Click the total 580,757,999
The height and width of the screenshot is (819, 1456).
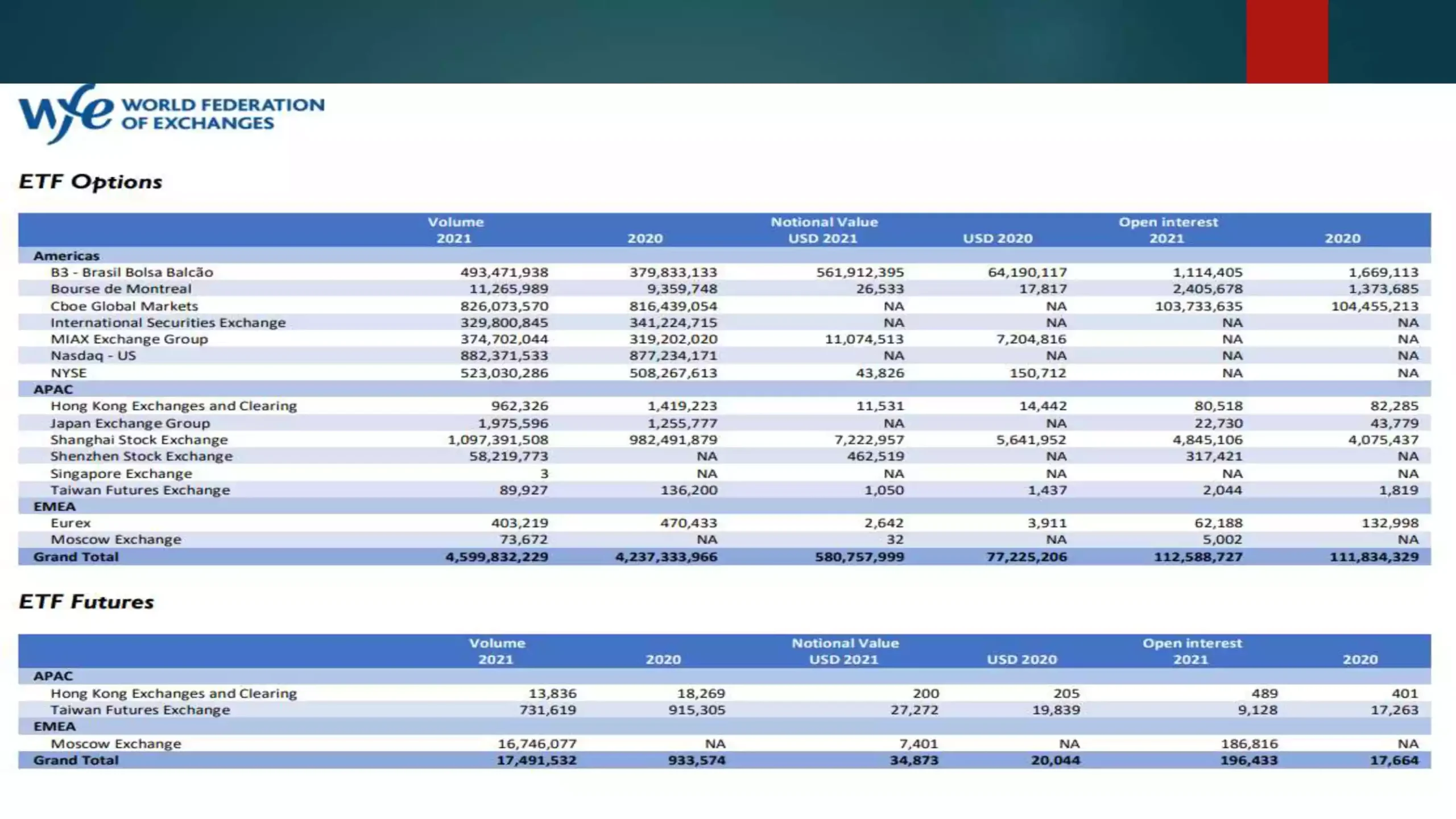pyautogui.click(x=860, y=557)
